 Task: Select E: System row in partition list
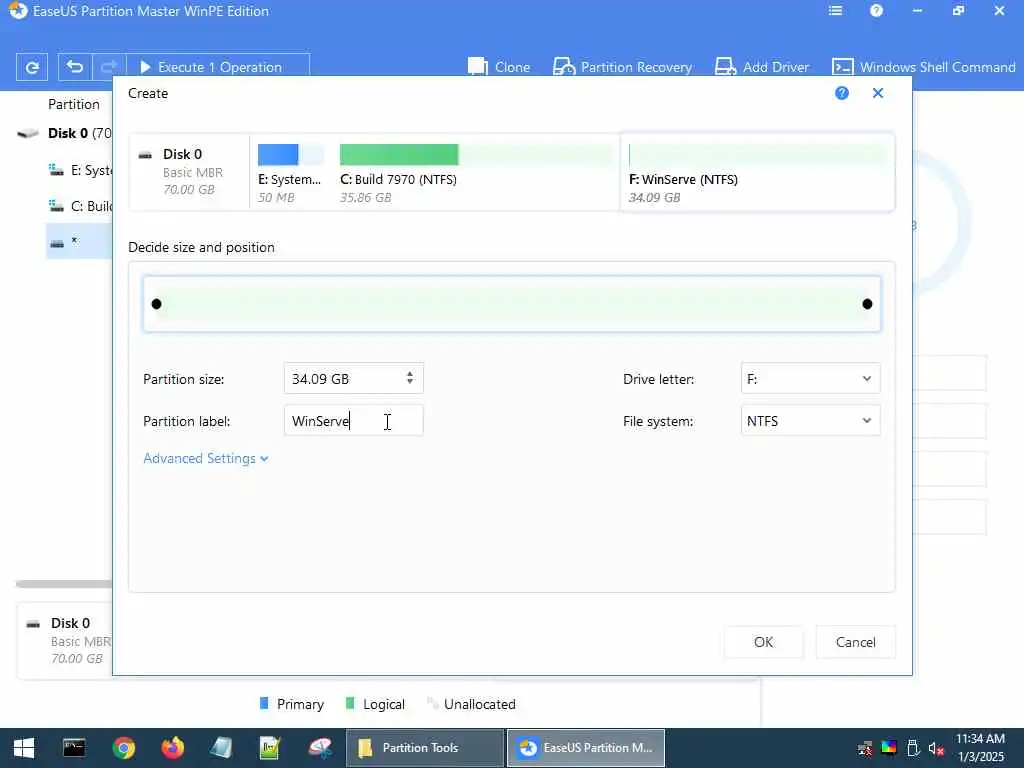point(80,170)
